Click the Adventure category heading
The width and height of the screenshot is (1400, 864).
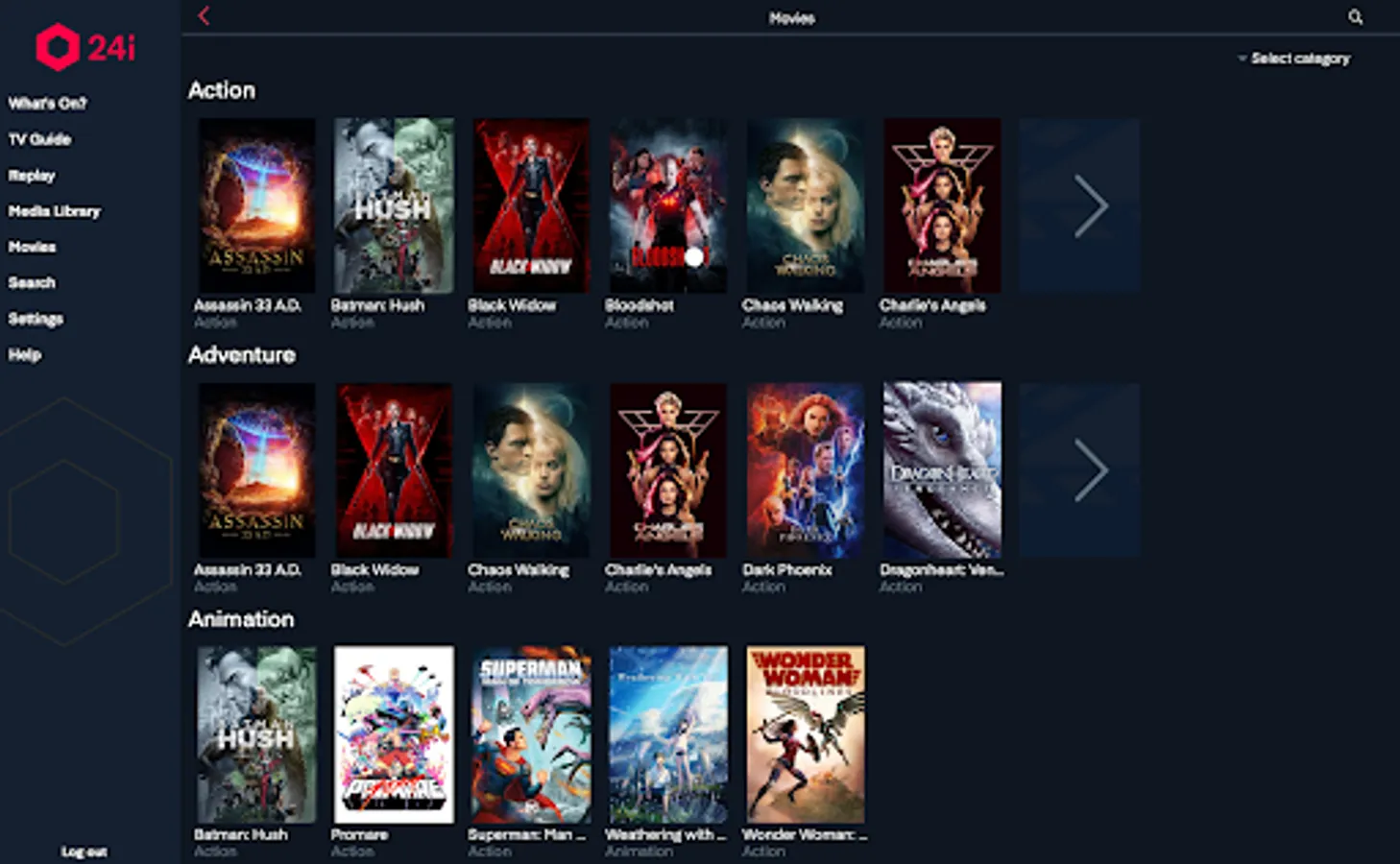(x=242, y=355)
